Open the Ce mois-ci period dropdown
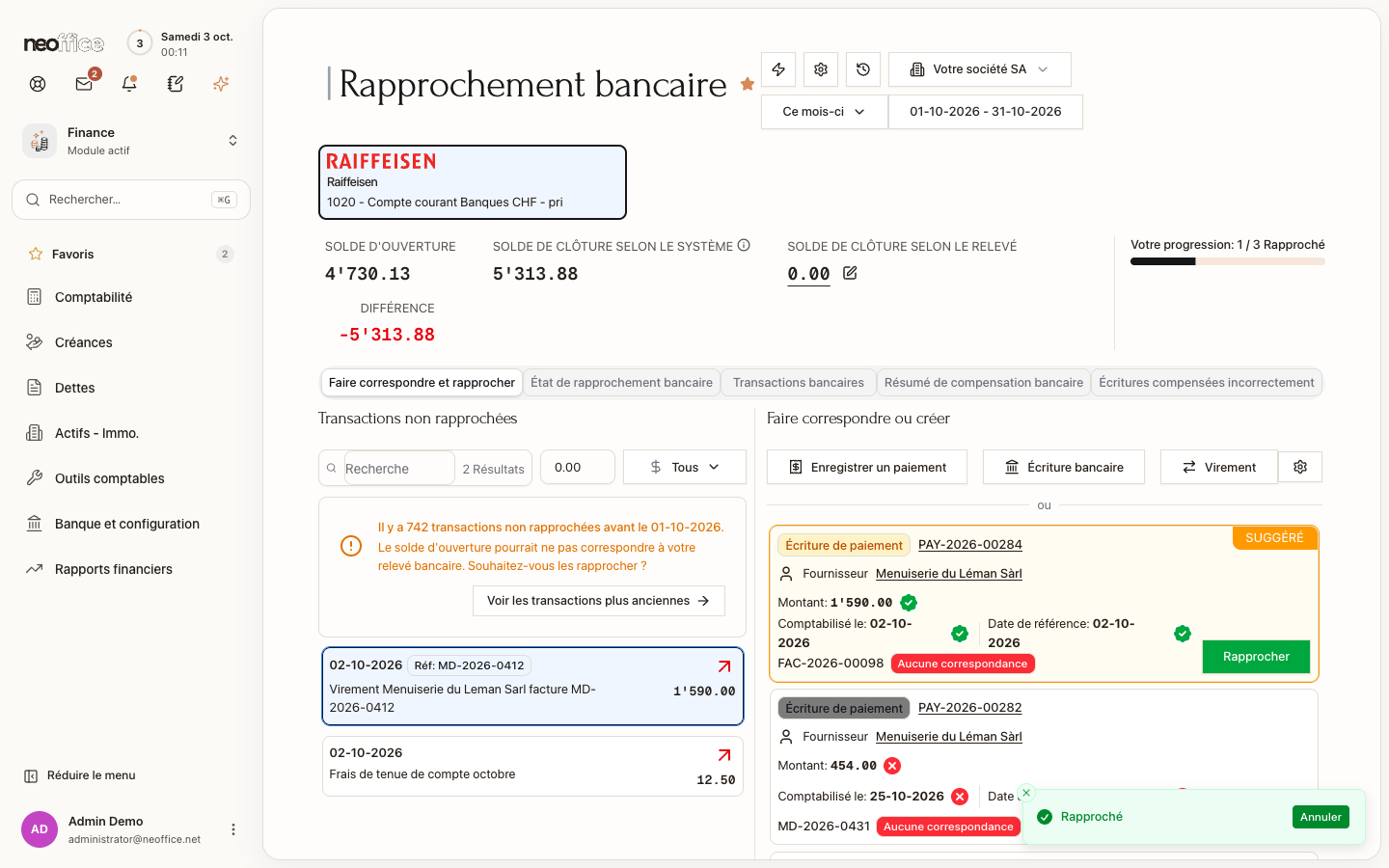Screen dimensions: 1389x868 (x=825, y=112)
